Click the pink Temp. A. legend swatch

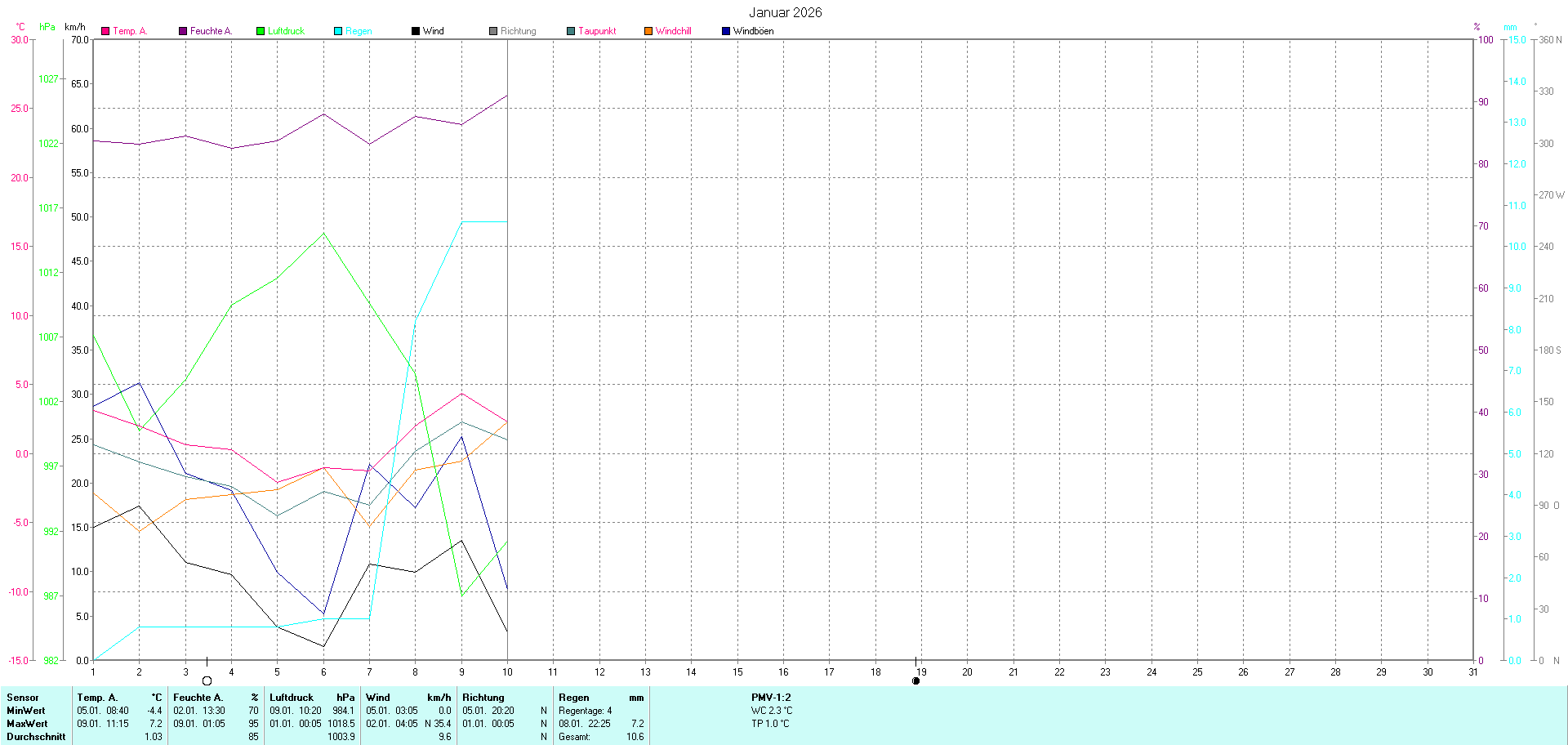coord(105,31)
